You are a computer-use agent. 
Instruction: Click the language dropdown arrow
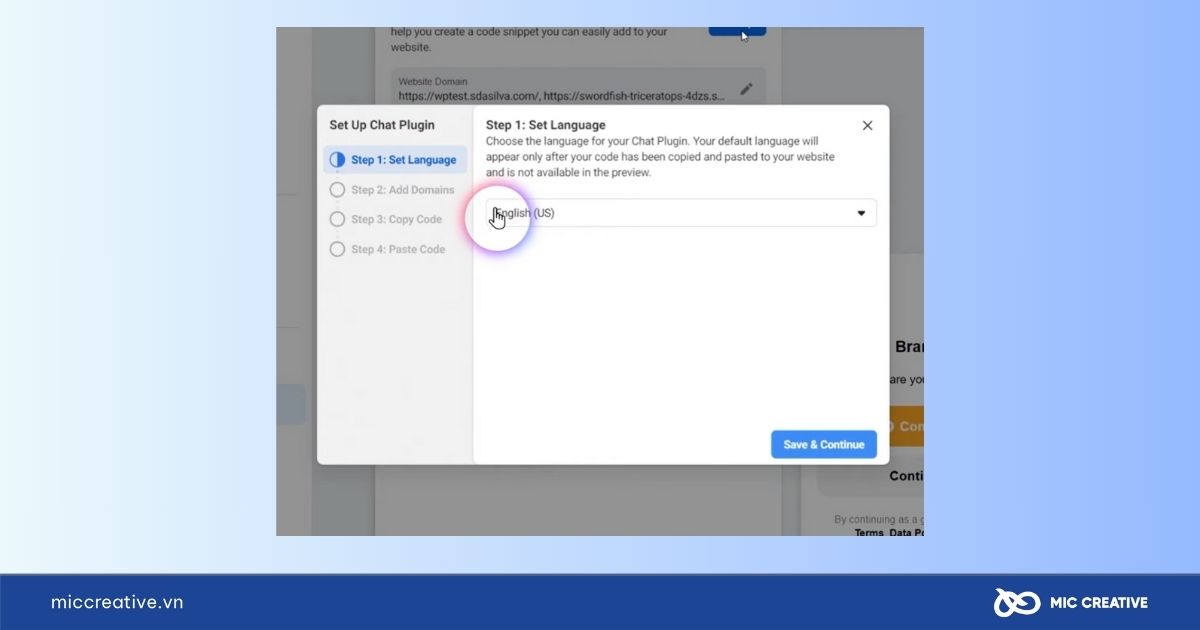pos(861,213)
